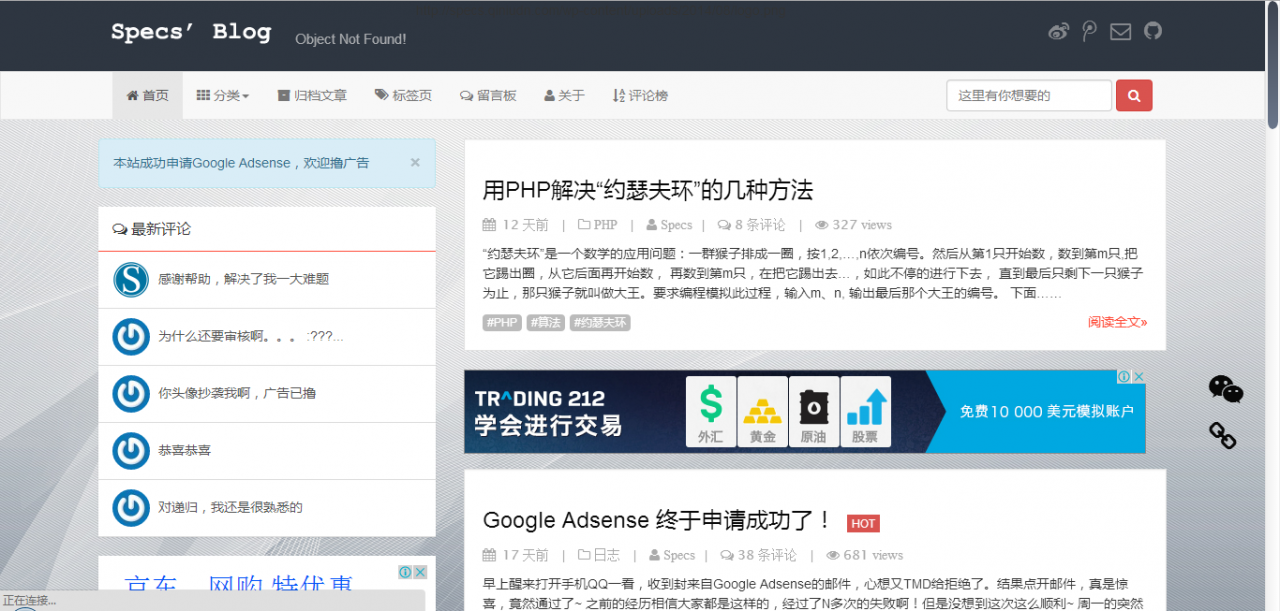The width and height of the screenshot is (1280, 611).
Task: Click the S avatar of the first comment
Action: coord(131,280)
